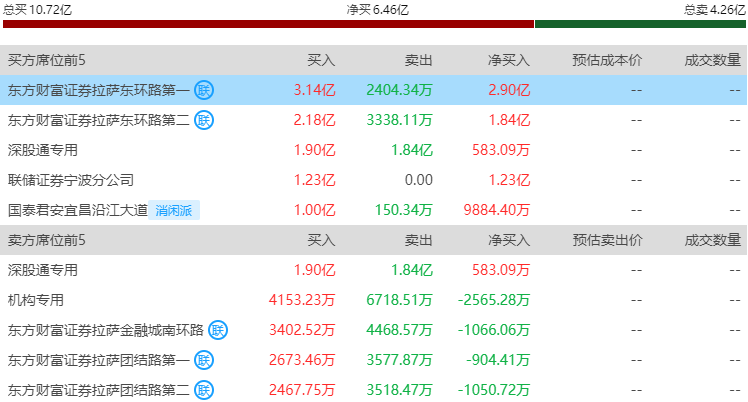Open seat 东方财富证券拉萨东环路第一
The height and width of the screenshot is (402, 748).
(99, 90)
